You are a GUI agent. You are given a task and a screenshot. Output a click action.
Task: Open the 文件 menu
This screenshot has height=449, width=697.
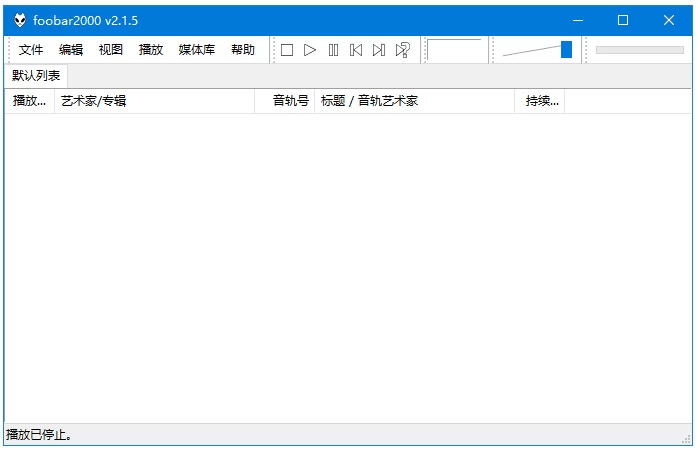tap(31, 50)
